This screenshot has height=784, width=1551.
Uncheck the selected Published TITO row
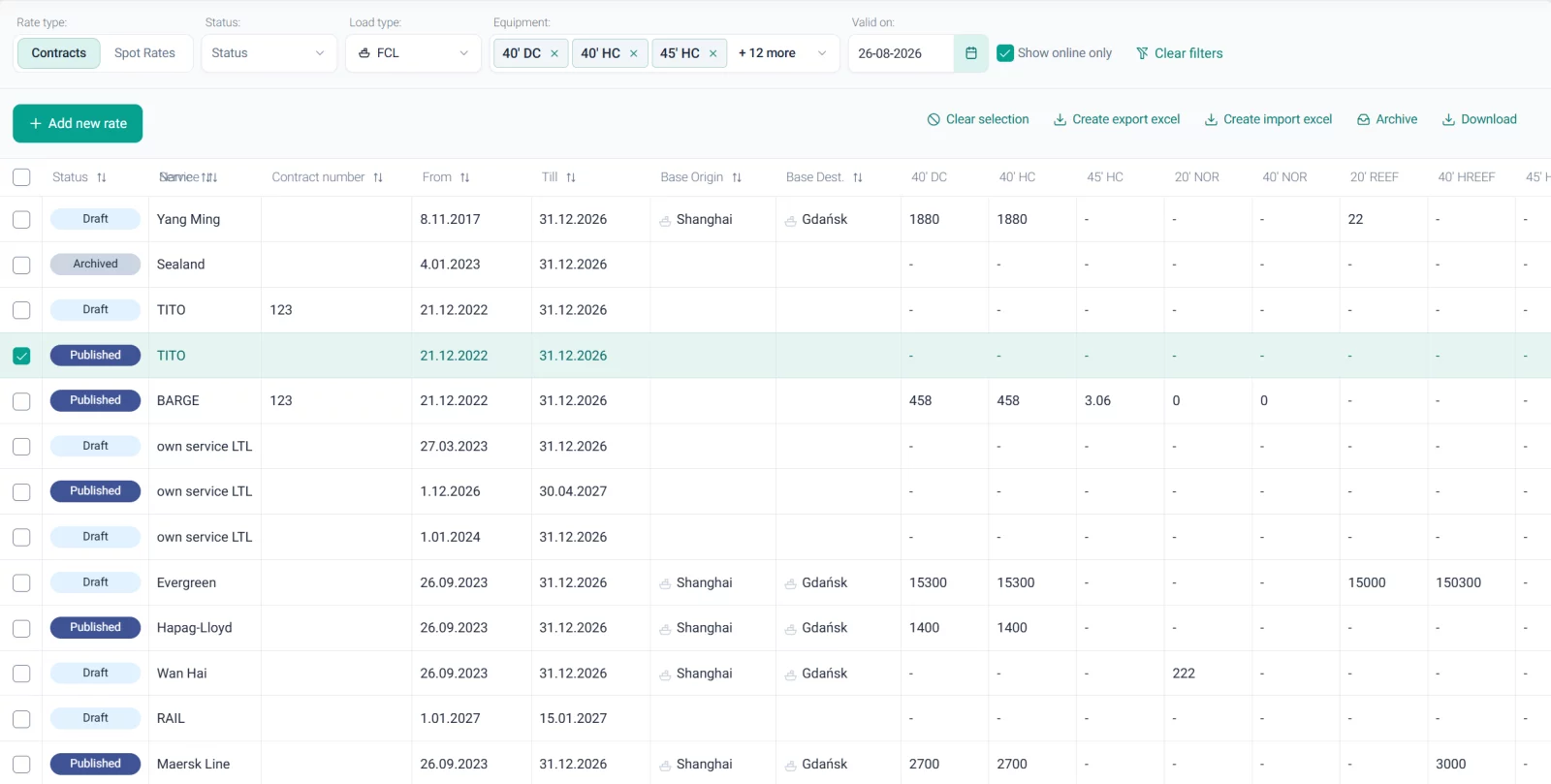pyautogui.click(x=21, y=356)
